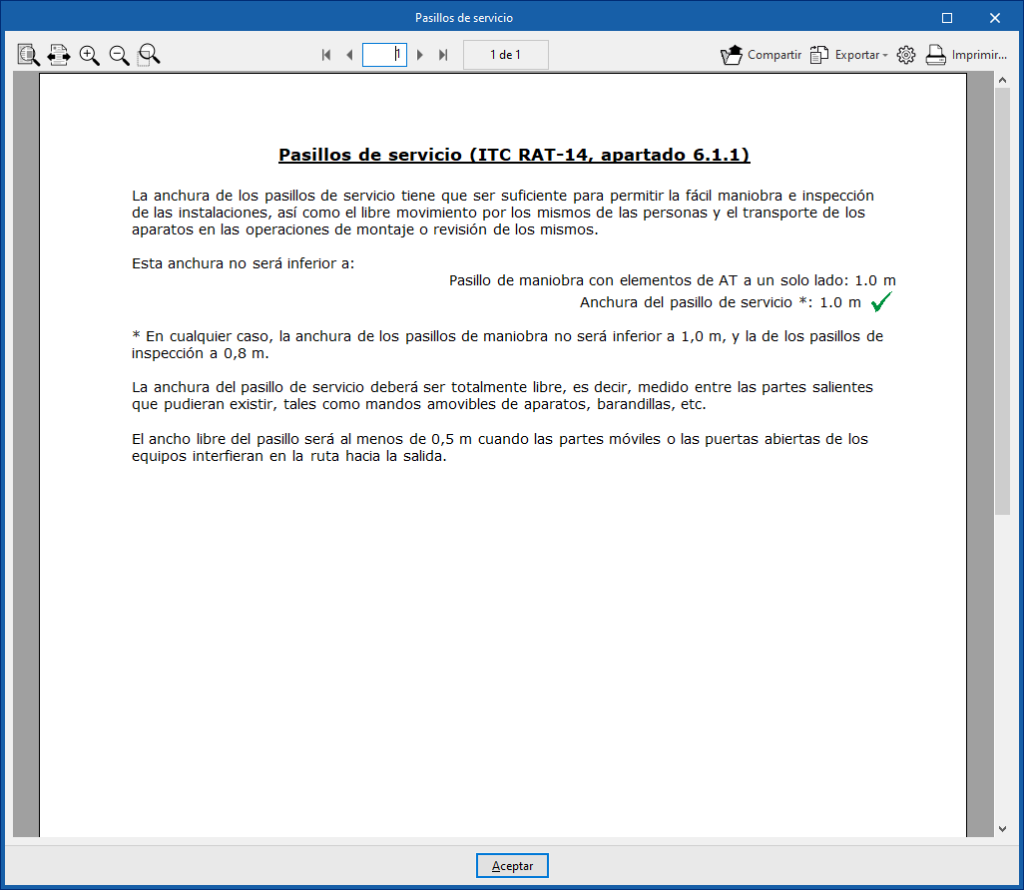Screen dimensions: 1024x890
Task: Select zoom-to-region magnifier icon
Action: 149,55
